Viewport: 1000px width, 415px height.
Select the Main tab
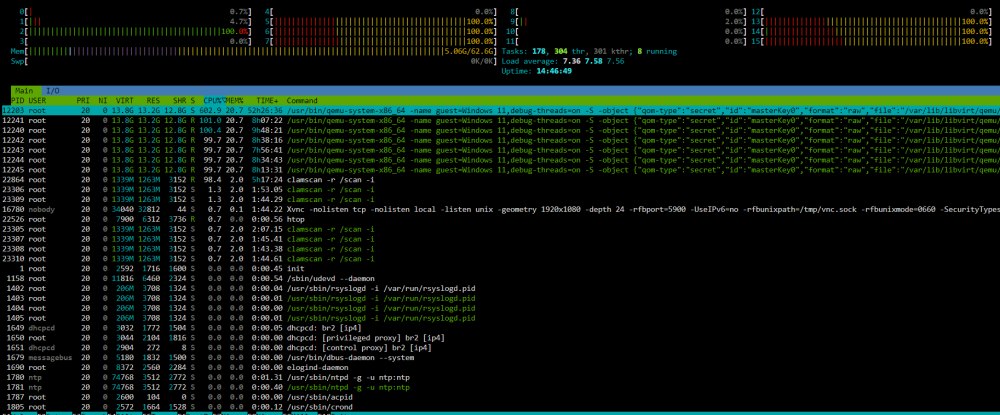[x=26, y=91]
